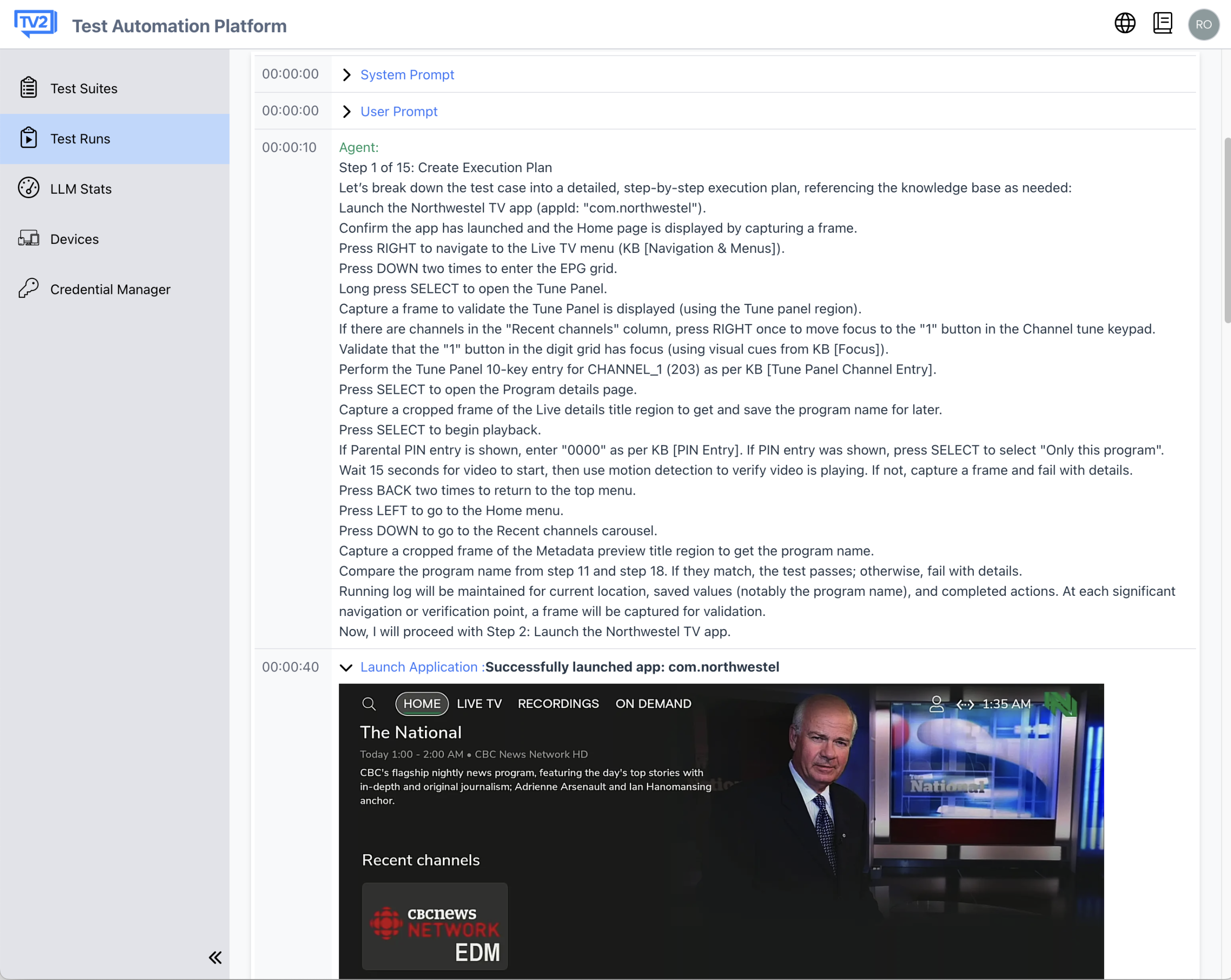Click the LLM Stats gauge icon
The width and height of the screenshot is (1231, 980).
(x=28, y=188)
